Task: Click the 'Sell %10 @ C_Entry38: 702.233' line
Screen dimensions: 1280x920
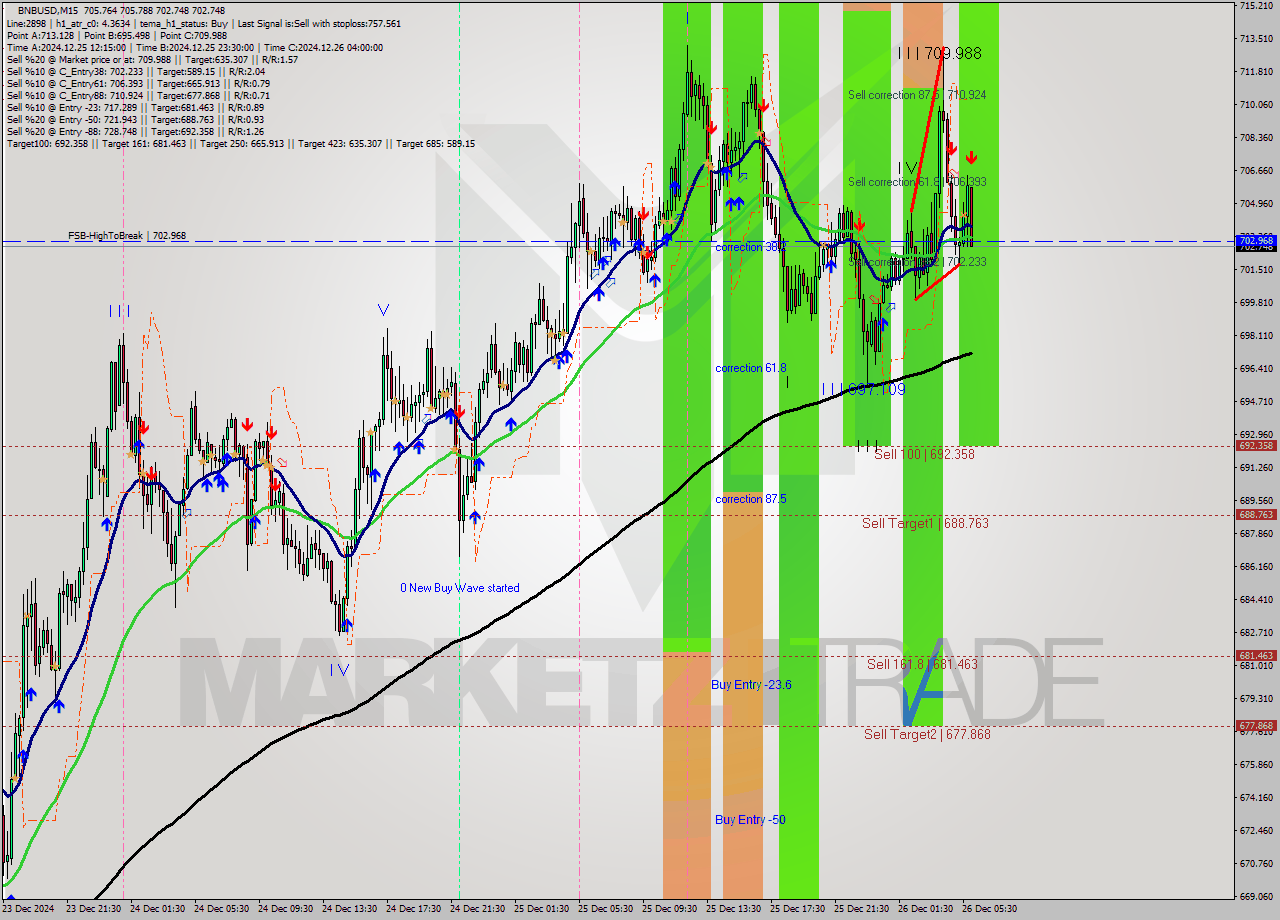Action: tap(136, 71)
